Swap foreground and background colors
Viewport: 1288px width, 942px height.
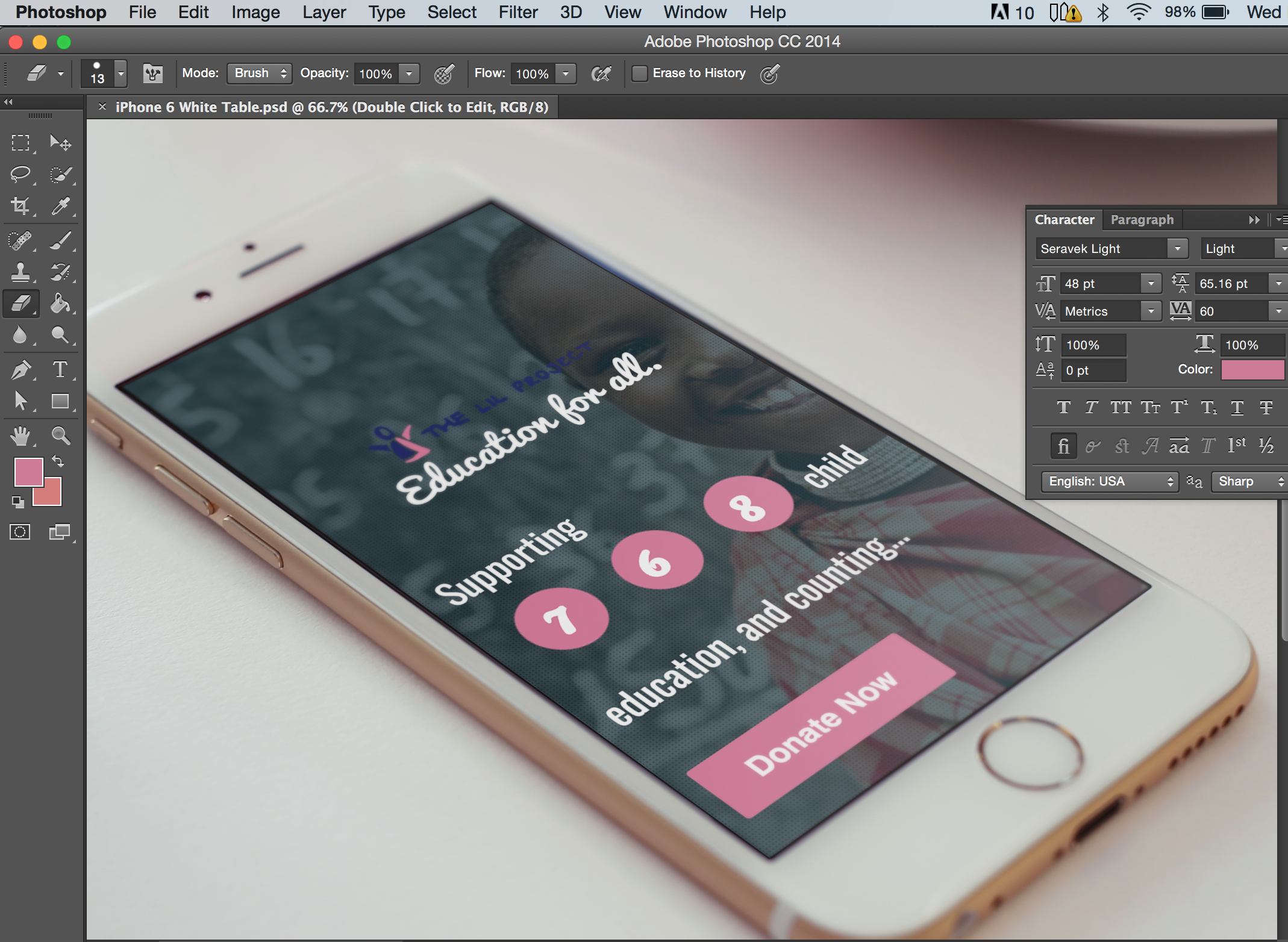point(58,461)
